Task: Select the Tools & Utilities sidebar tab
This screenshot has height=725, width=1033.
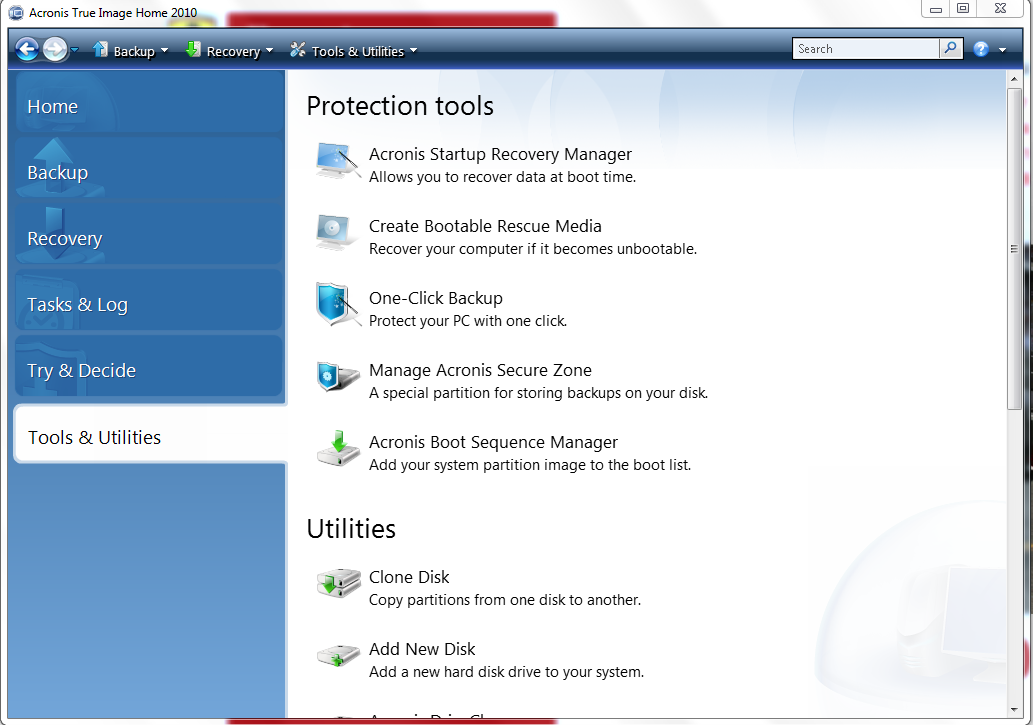Action: 151,434
